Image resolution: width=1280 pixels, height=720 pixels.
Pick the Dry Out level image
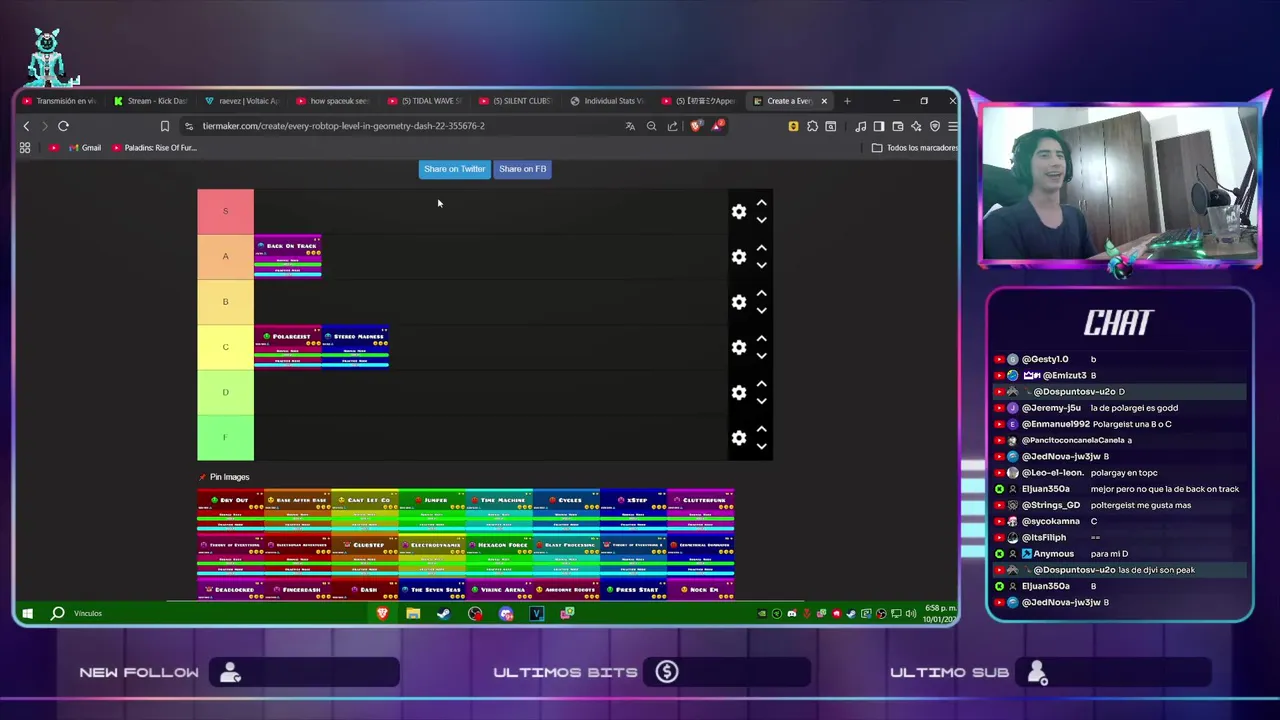(230, 510)
